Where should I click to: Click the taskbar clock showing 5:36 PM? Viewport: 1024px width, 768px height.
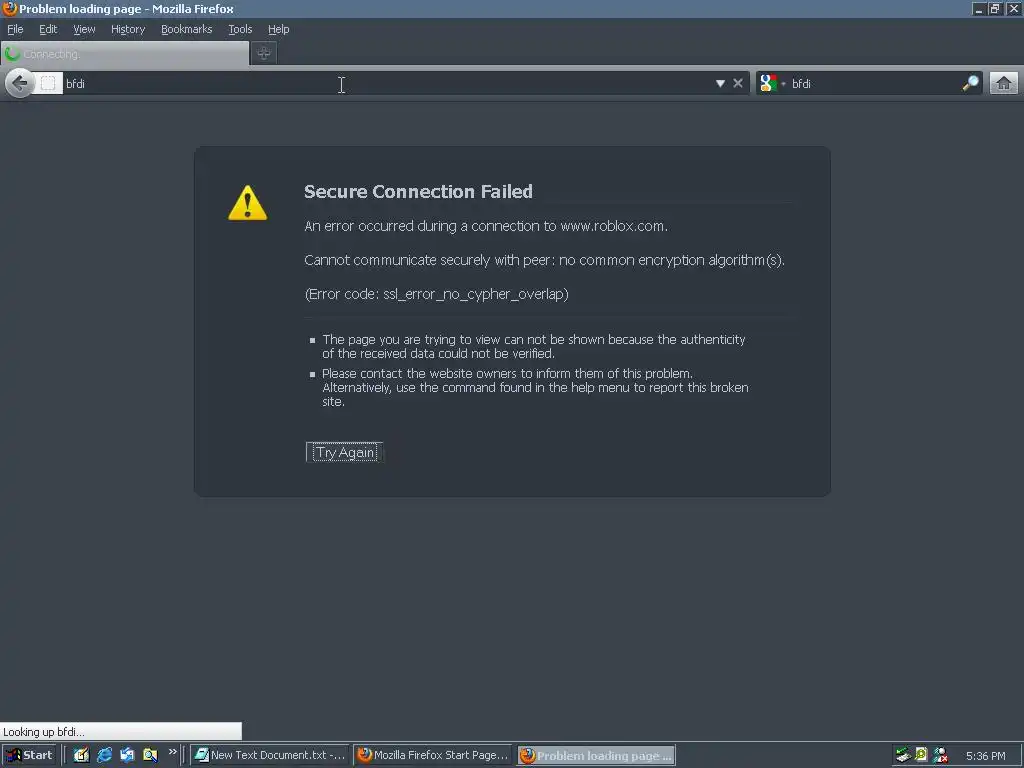[x=985, y=756]
